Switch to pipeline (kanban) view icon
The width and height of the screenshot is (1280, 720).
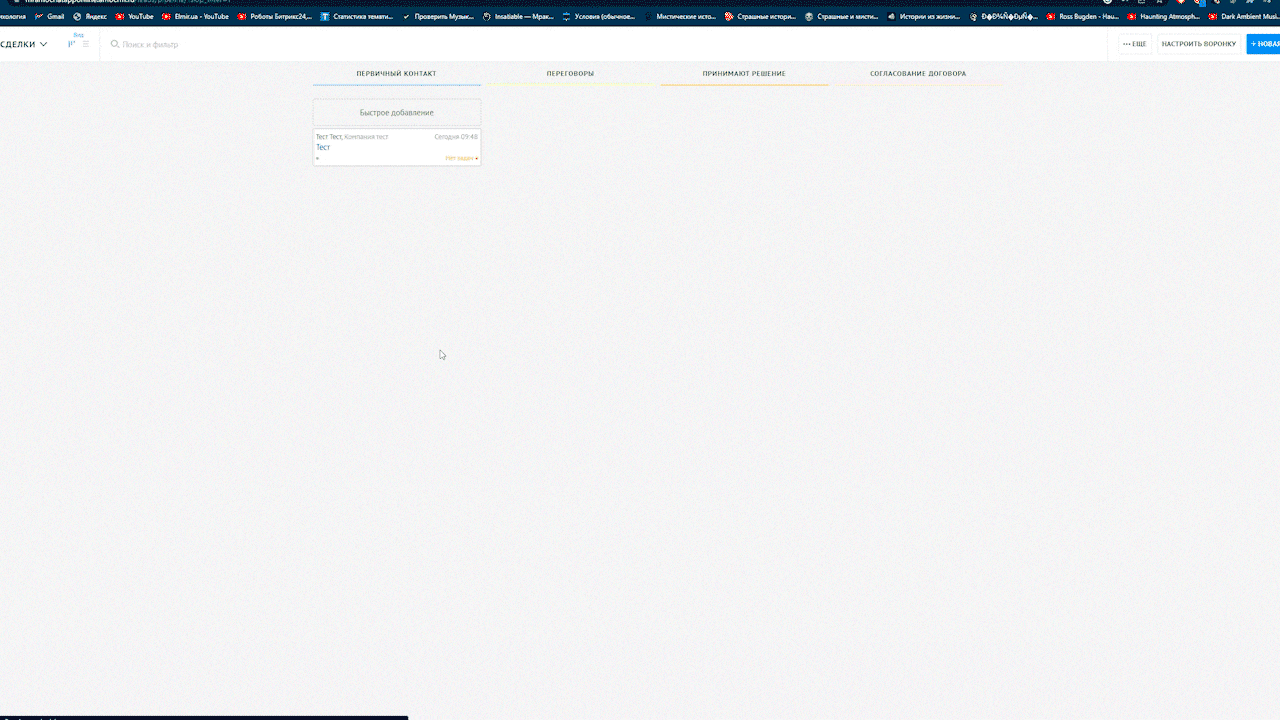(x=71, y=44)
